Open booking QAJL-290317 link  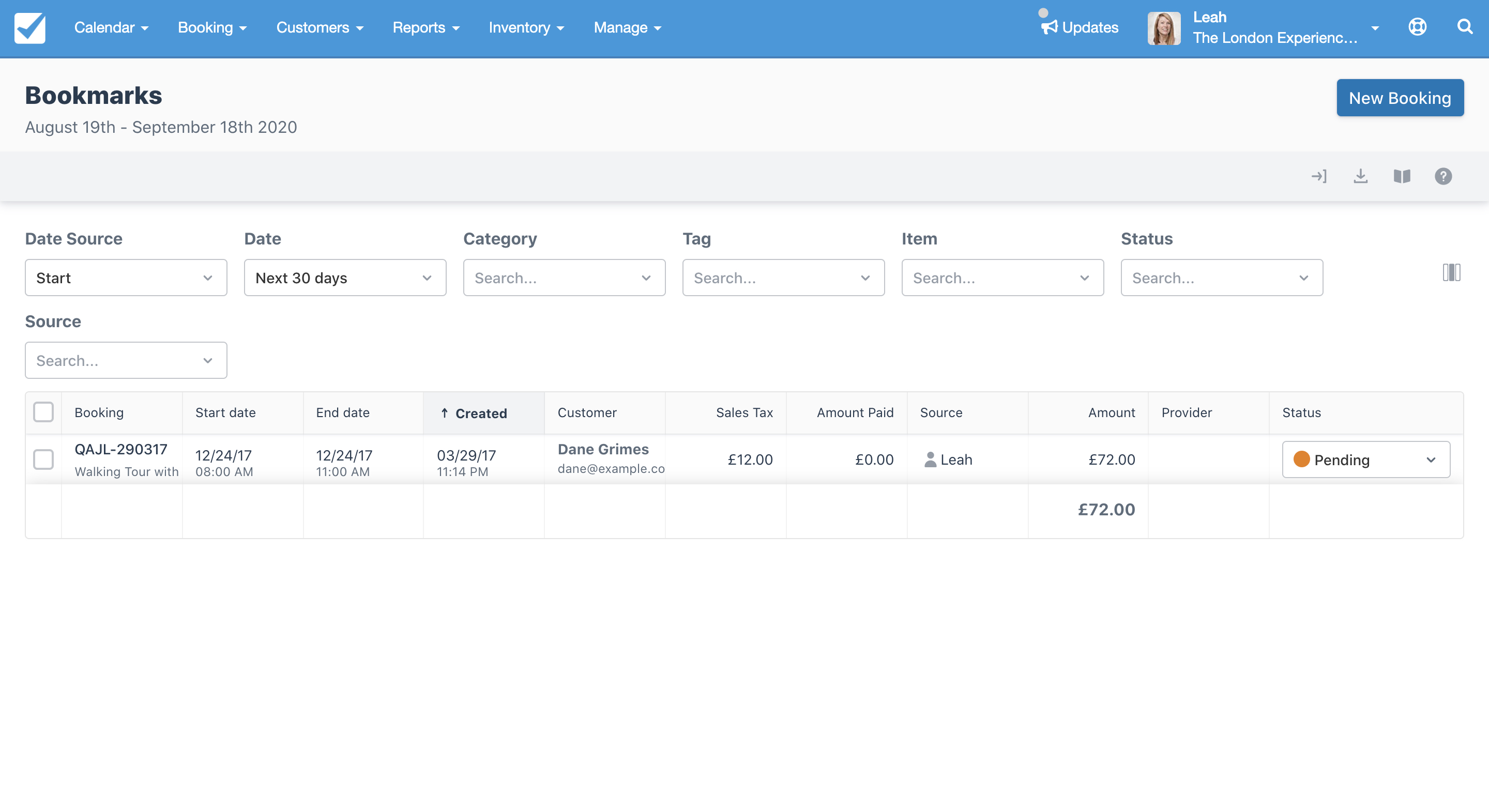[x=121, y=449]
